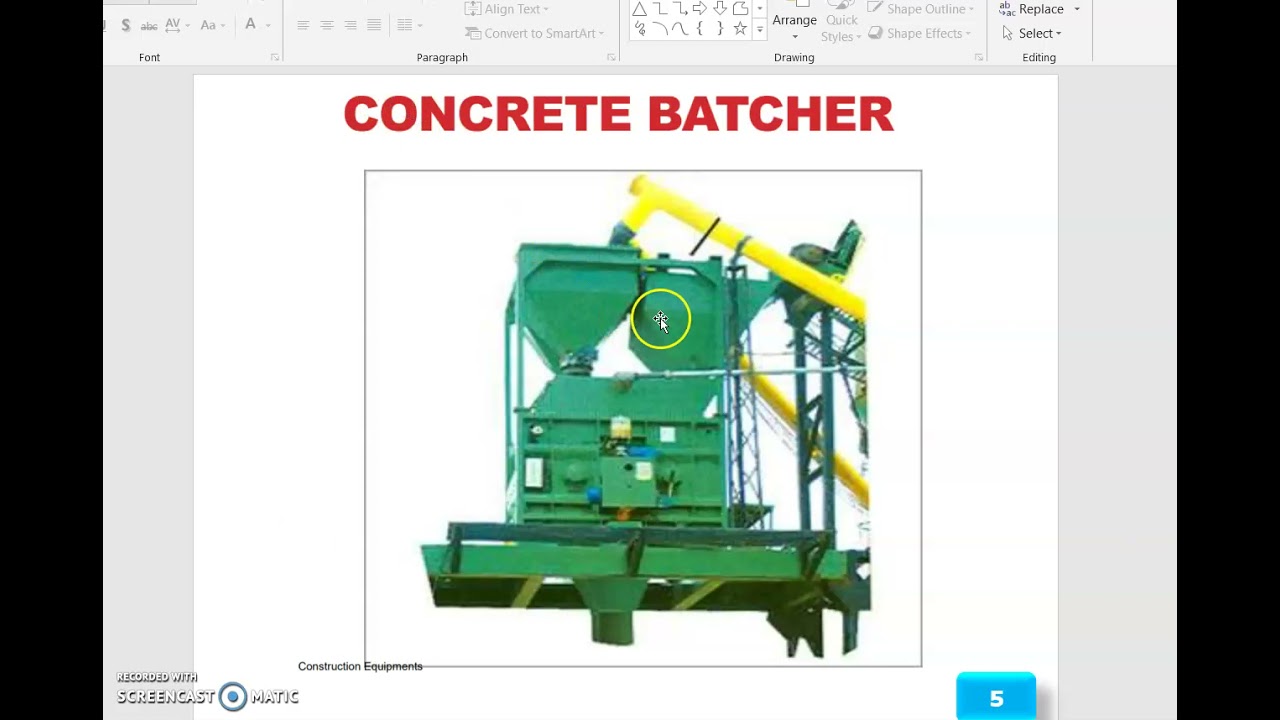Select the arc shape
Viewport: 1280px width, 720px height.
[x=660, y=29]
